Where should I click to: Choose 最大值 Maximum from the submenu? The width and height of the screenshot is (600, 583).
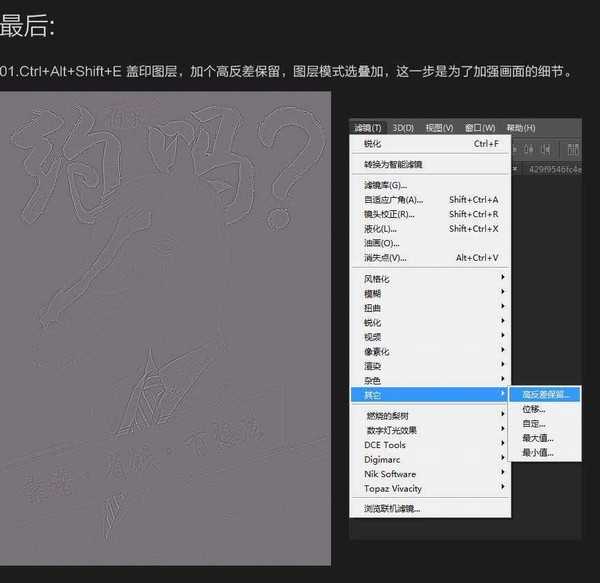537,438
